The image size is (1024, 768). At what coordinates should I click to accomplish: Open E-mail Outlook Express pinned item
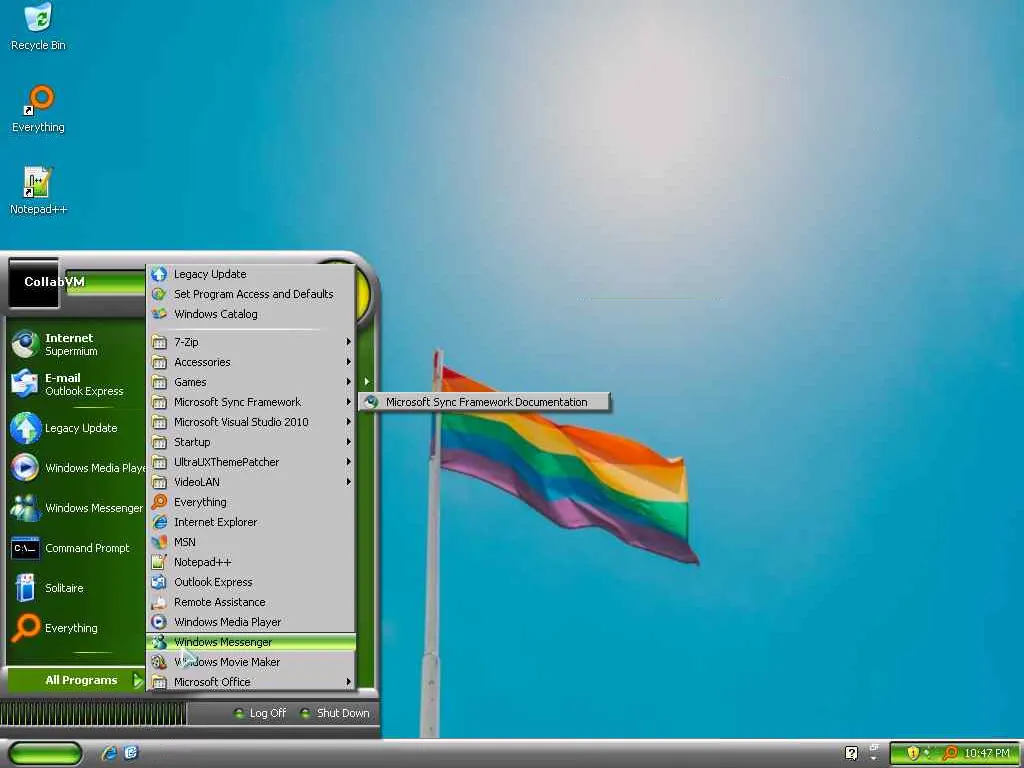pyautogui.click(x=76, y=384)
